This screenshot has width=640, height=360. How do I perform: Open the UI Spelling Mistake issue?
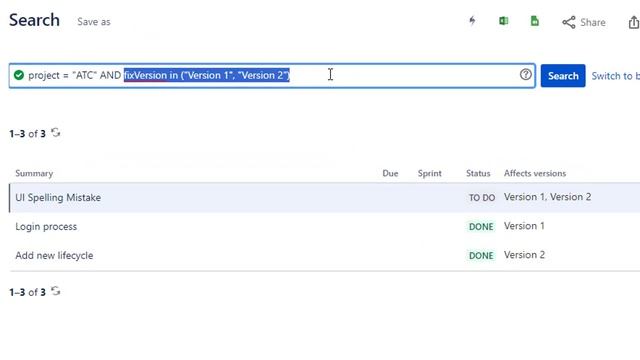58,198
